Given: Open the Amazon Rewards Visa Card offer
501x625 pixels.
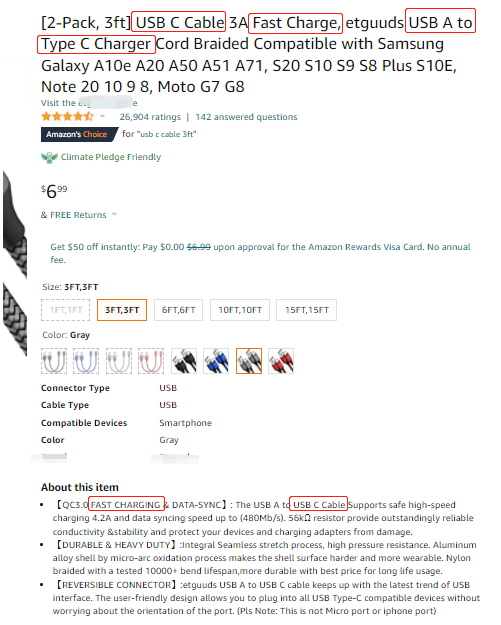Looking at the screenshot, I should pyautogui.click(x=260, y=253).
